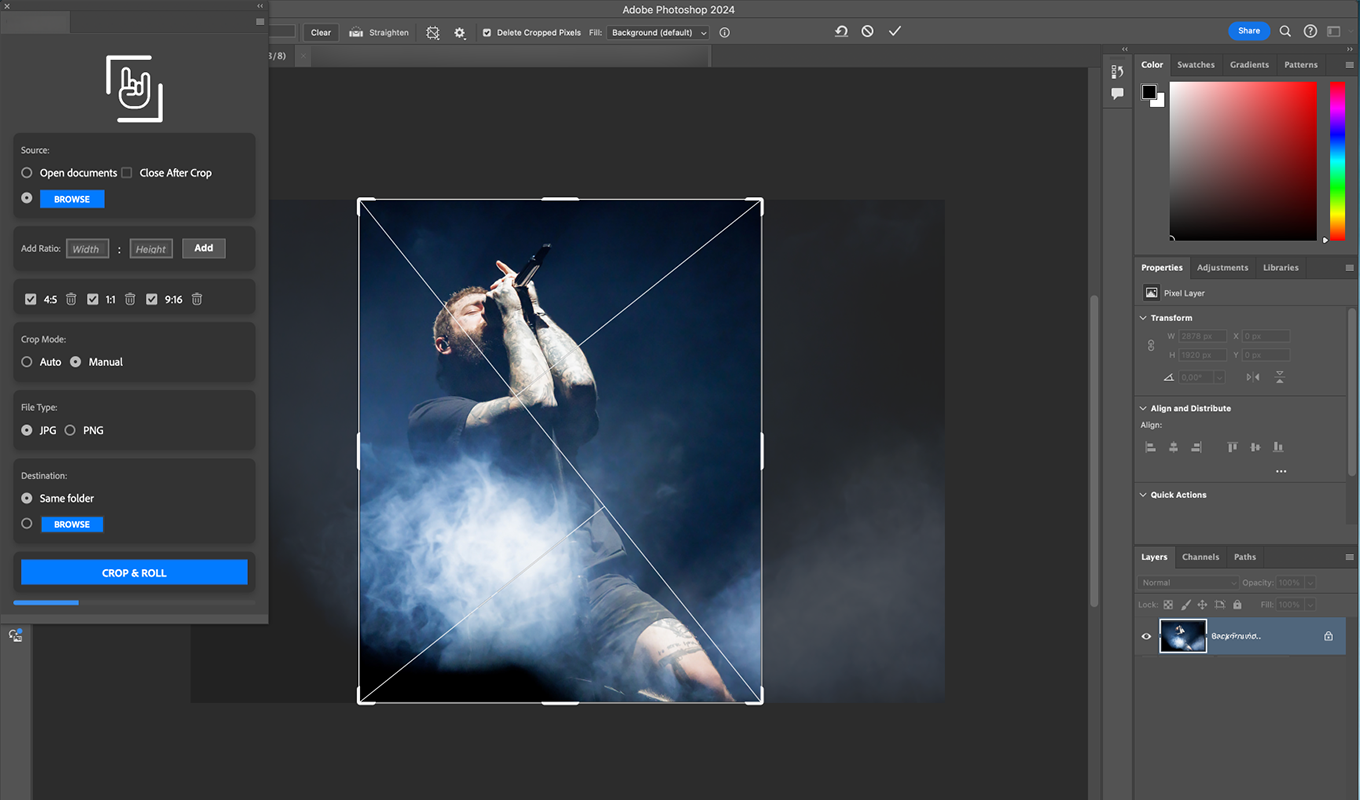Enable Delete Cropped Pixels
Viewport: 1360px width, 800px height.
(x=487, y=32)
